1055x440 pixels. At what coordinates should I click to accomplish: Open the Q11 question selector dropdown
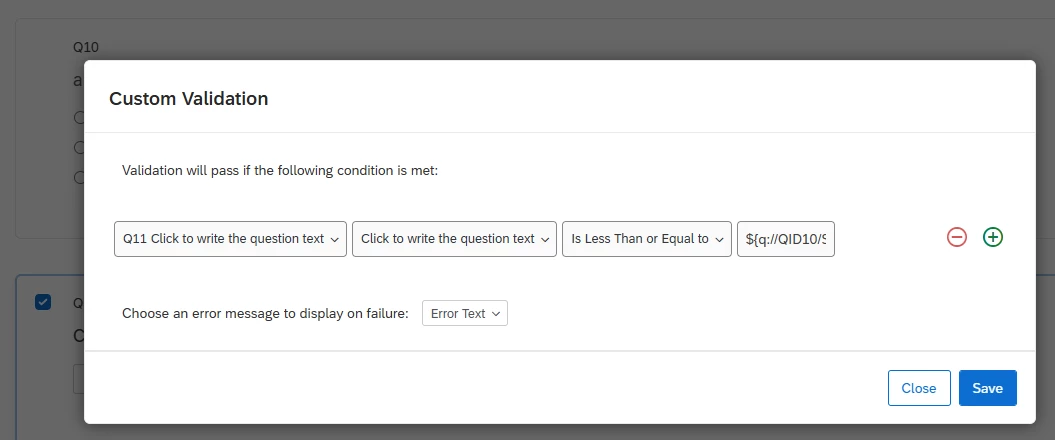(x=230, y=239)
